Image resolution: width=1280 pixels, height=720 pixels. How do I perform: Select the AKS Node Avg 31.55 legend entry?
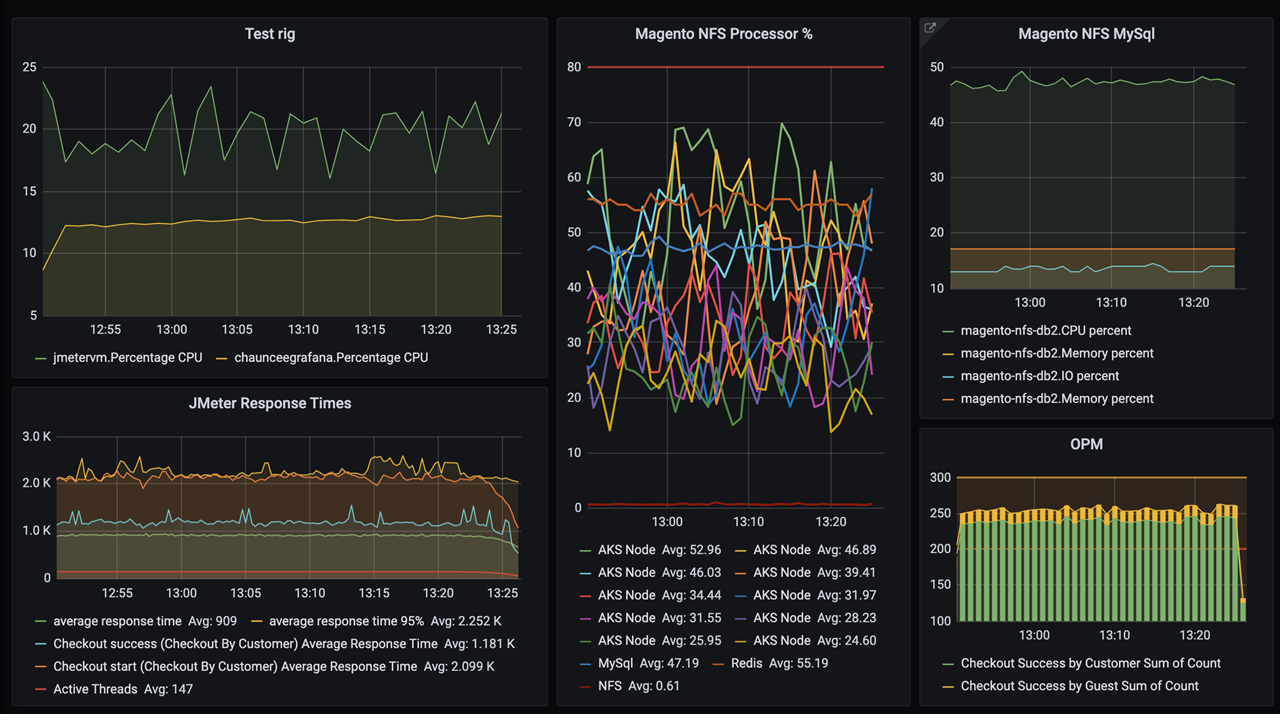click(650, 618)
